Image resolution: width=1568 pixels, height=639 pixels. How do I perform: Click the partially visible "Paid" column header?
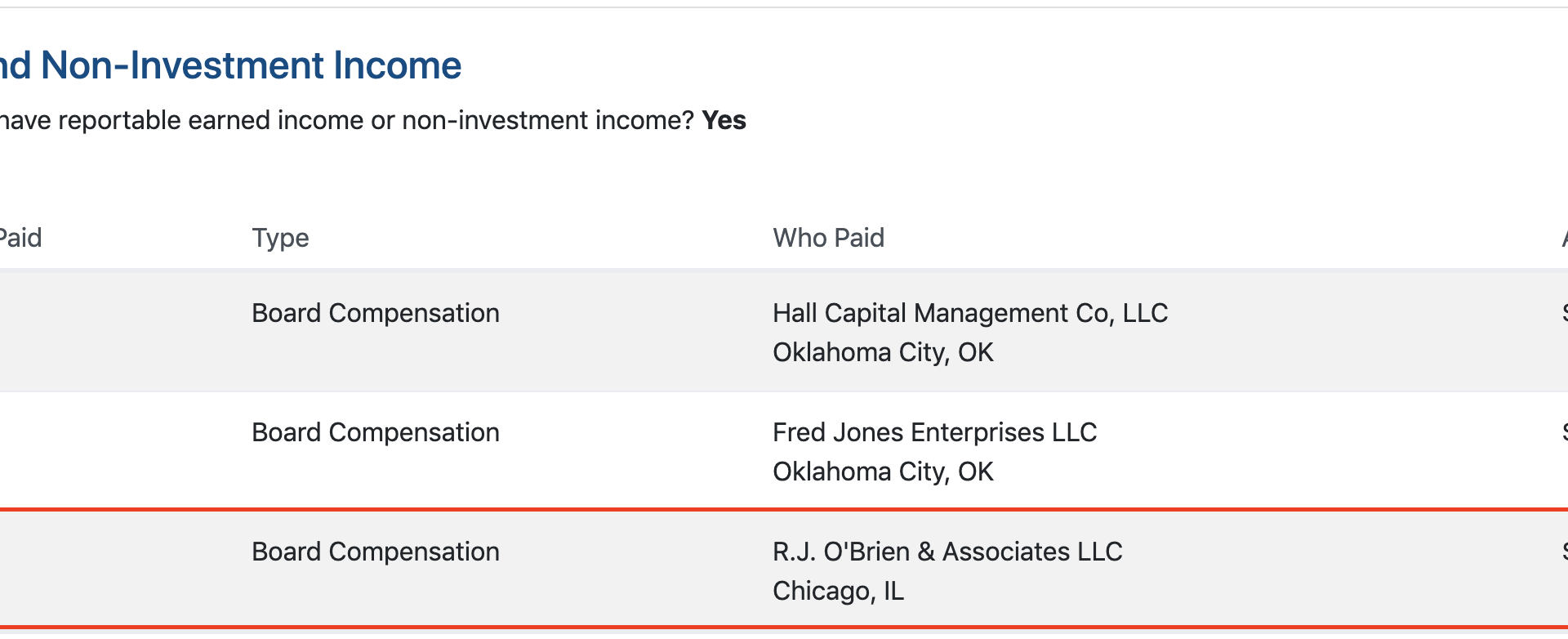(20, 238)
